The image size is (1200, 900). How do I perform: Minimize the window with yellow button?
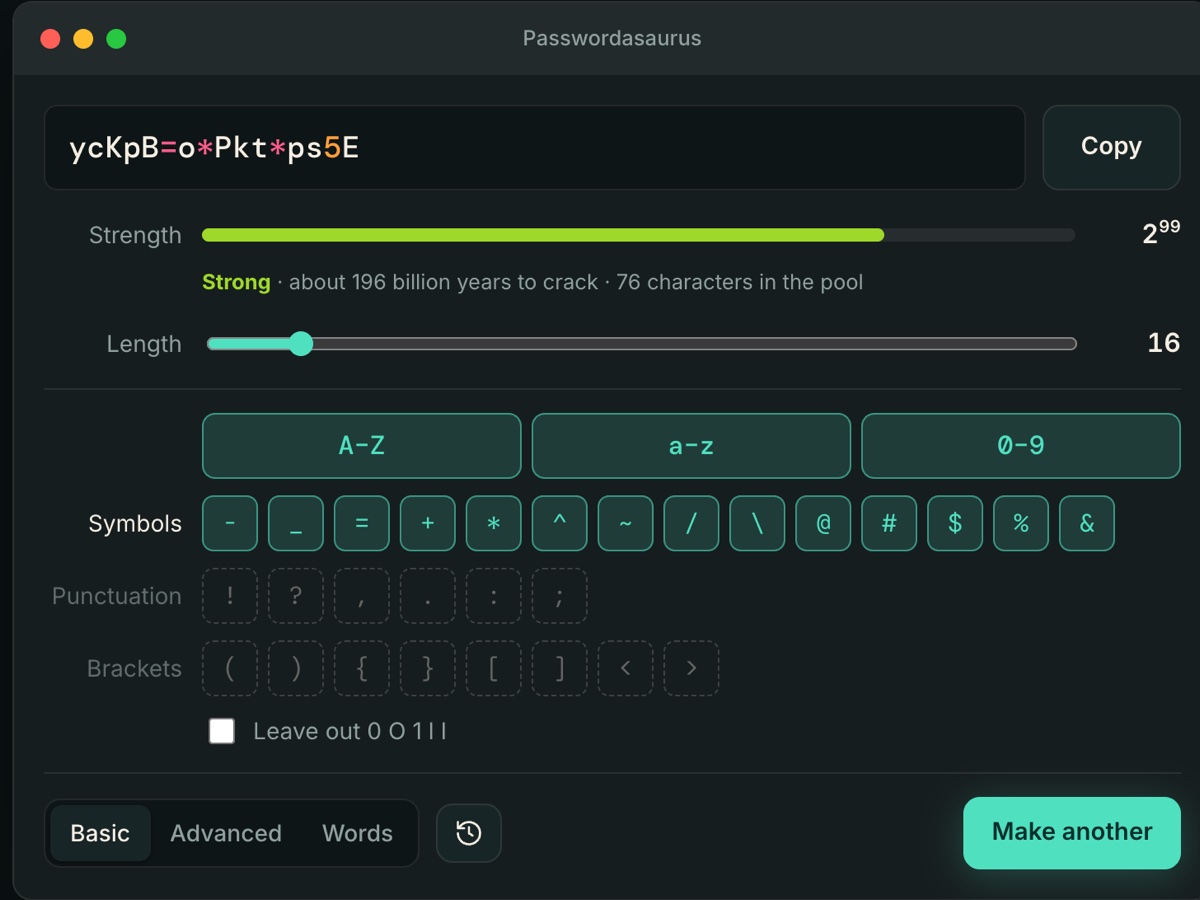tap(83, 39)
